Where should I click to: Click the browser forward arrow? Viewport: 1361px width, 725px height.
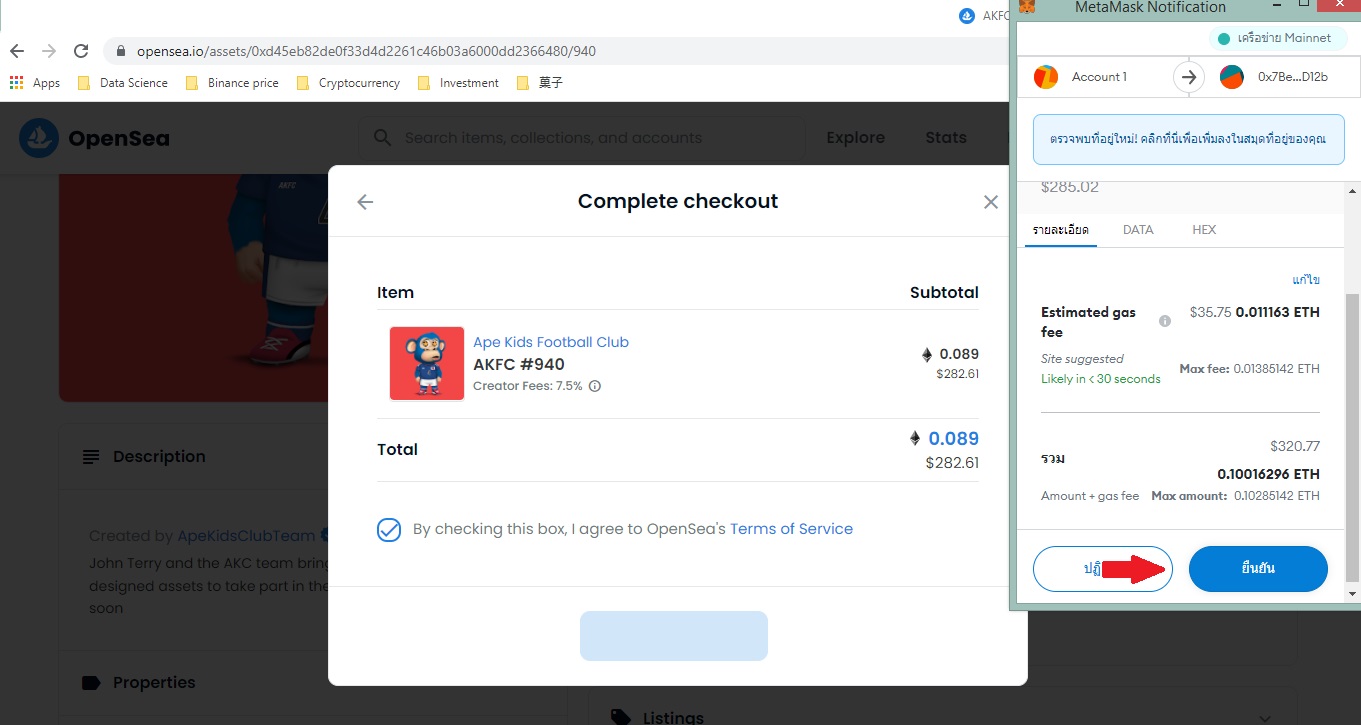point(49,51)
